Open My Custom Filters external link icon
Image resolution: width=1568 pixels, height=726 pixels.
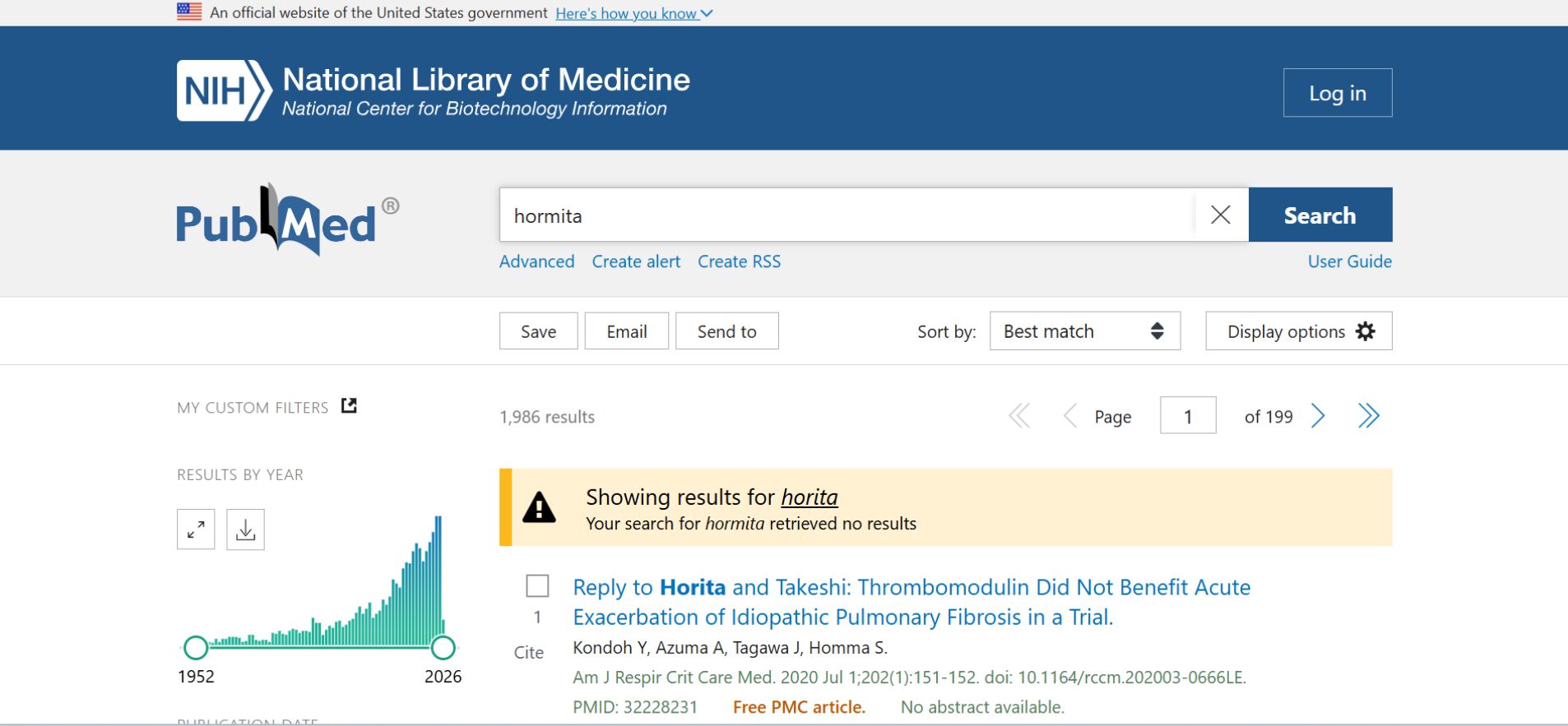tap(349, 406)
